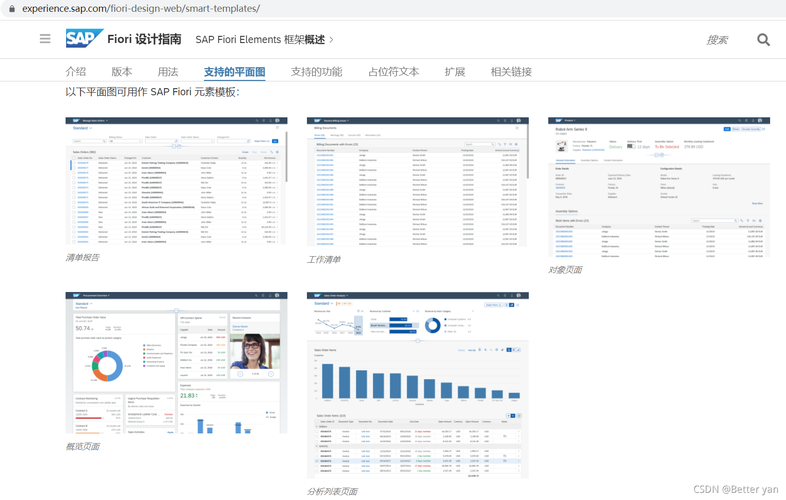
Task: Click the browser URL address text
Action: pos(141,9)
